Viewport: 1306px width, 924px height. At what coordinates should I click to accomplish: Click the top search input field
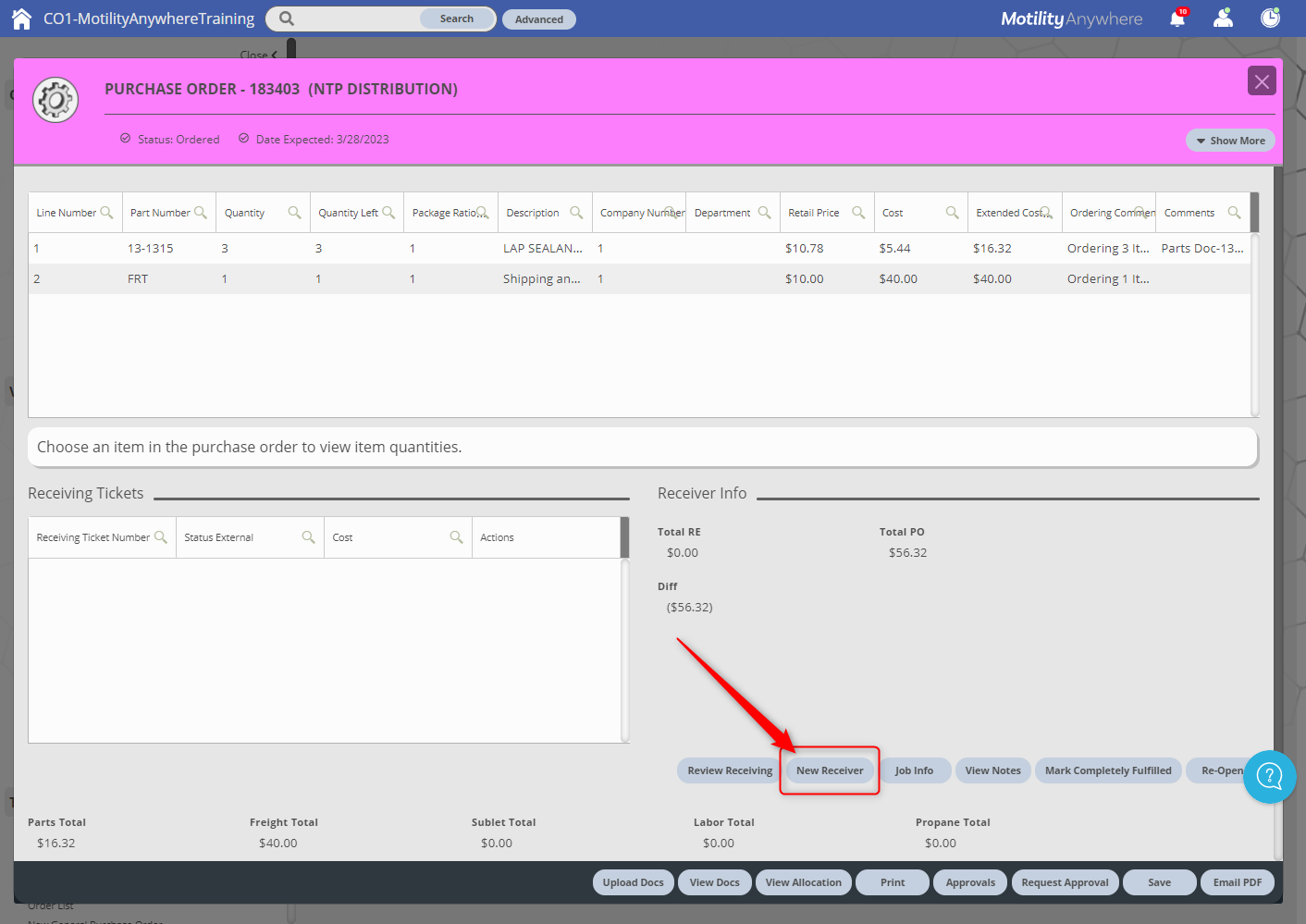[356, 18]
